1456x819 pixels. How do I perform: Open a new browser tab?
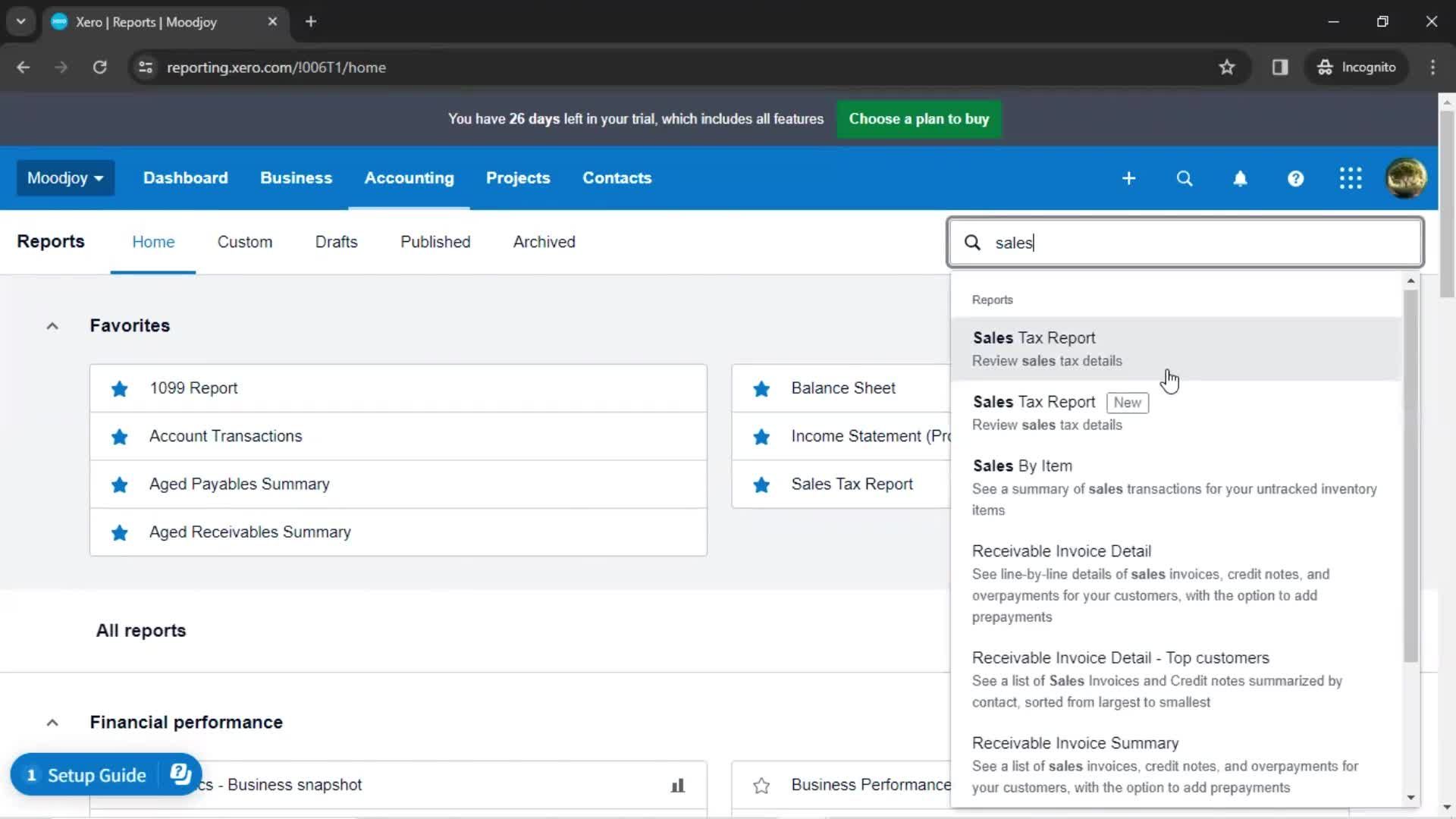[x=311, y=22]
